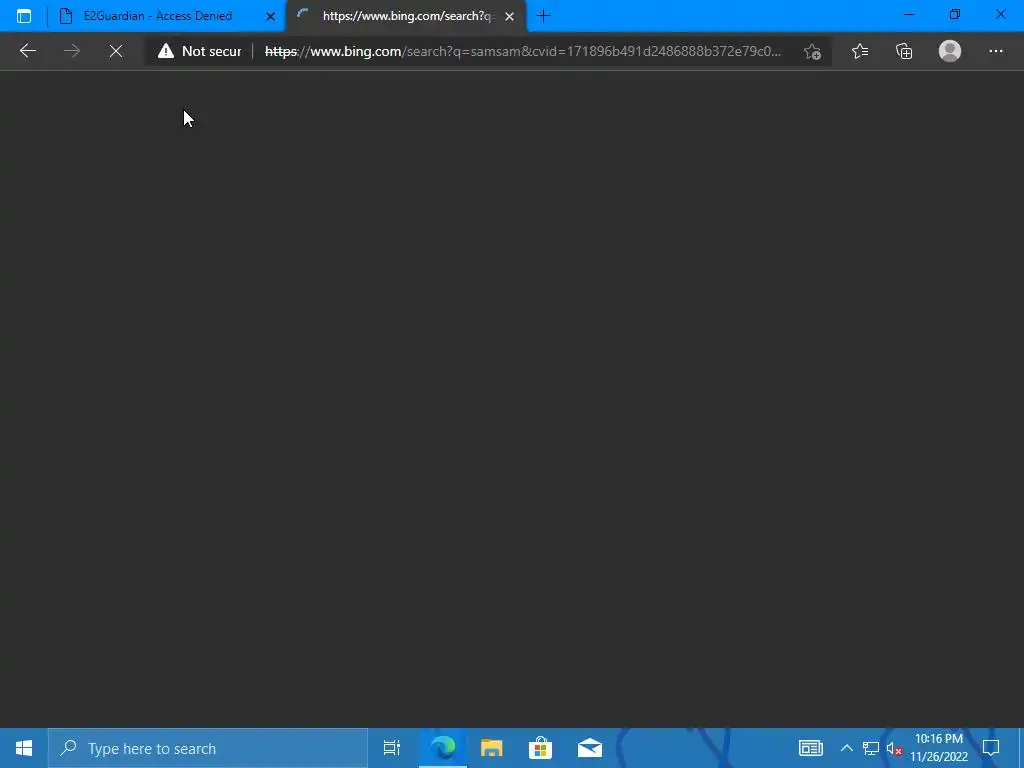The width and height of the screenshot is (1024, 768).
Task: Stop loading the page
Action: (x=116, y=51)
